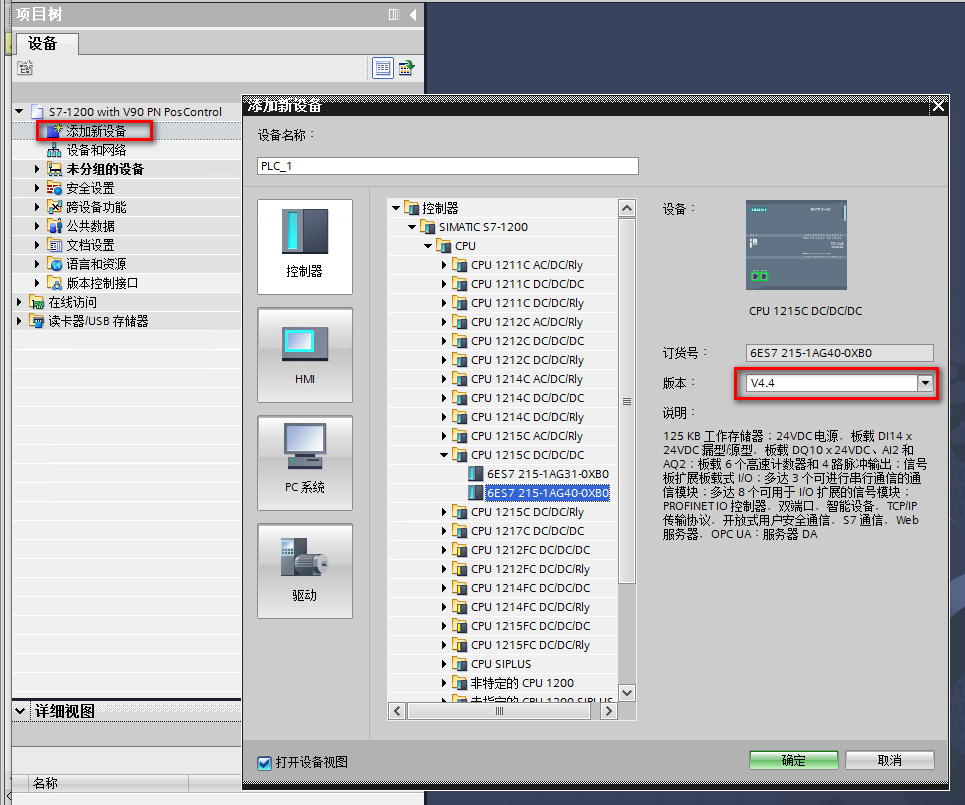The width and height of the screenshot is (965, 805).
Task: Select the 控制器 device category button
Action: pos(305,247)
